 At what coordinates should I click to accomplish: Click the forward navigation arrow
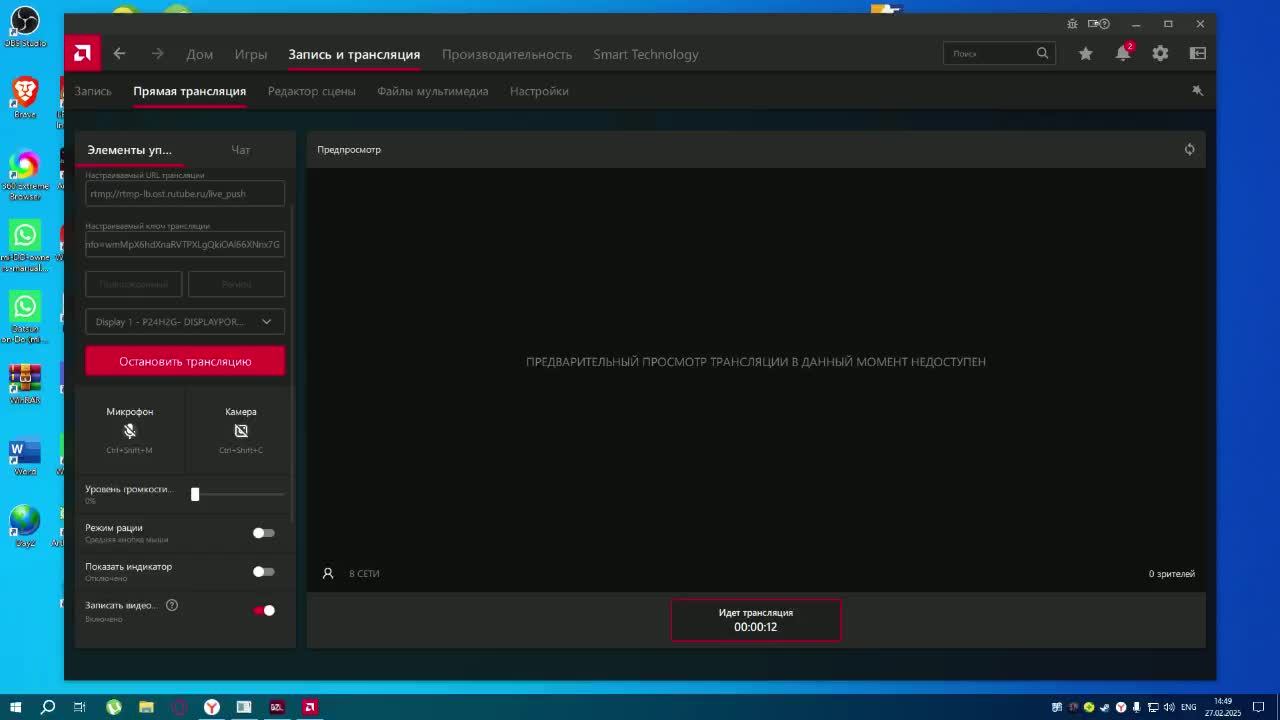pos(157,54)
